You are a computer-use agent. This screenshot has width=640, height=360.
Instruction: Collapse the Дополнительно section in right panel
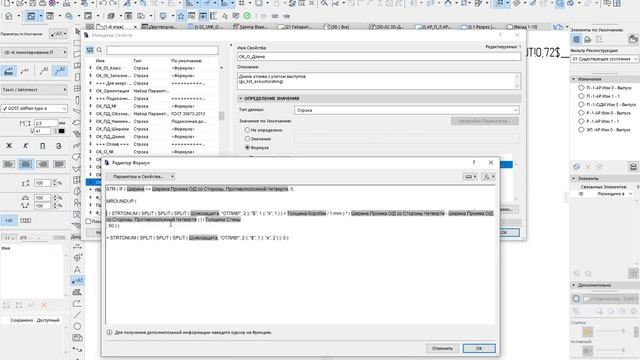coord(573,285)
